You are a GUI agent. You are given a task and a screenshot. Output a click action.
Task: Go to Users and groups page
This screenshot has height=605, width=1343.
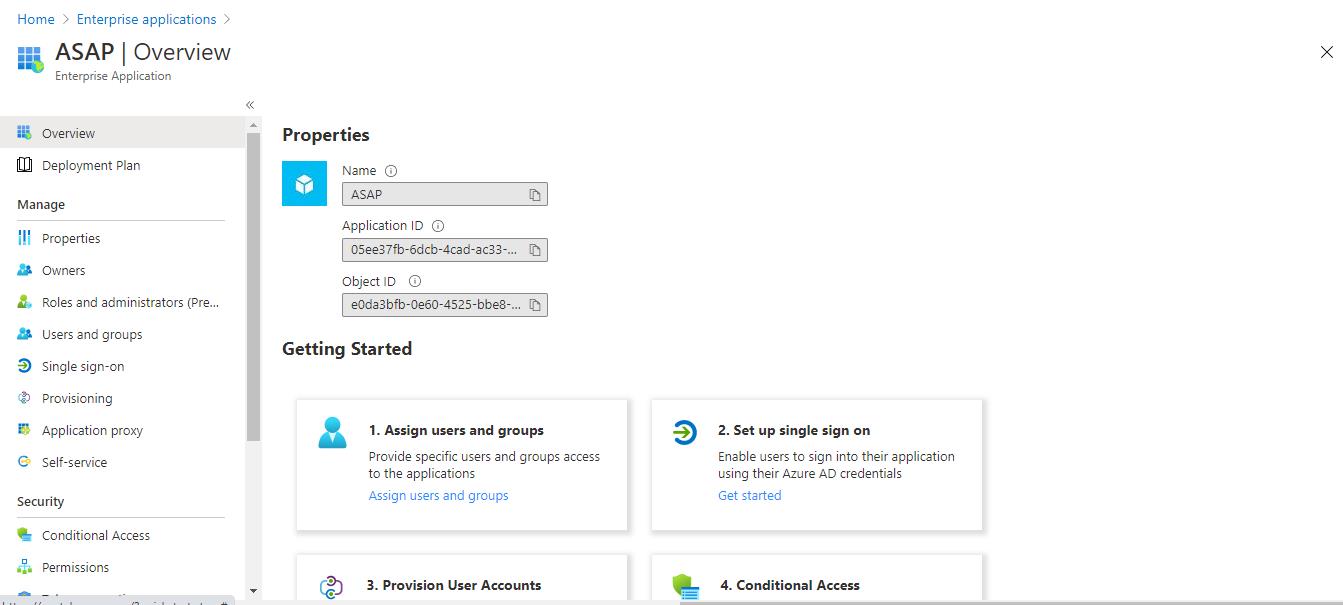(x=92, y=334)
